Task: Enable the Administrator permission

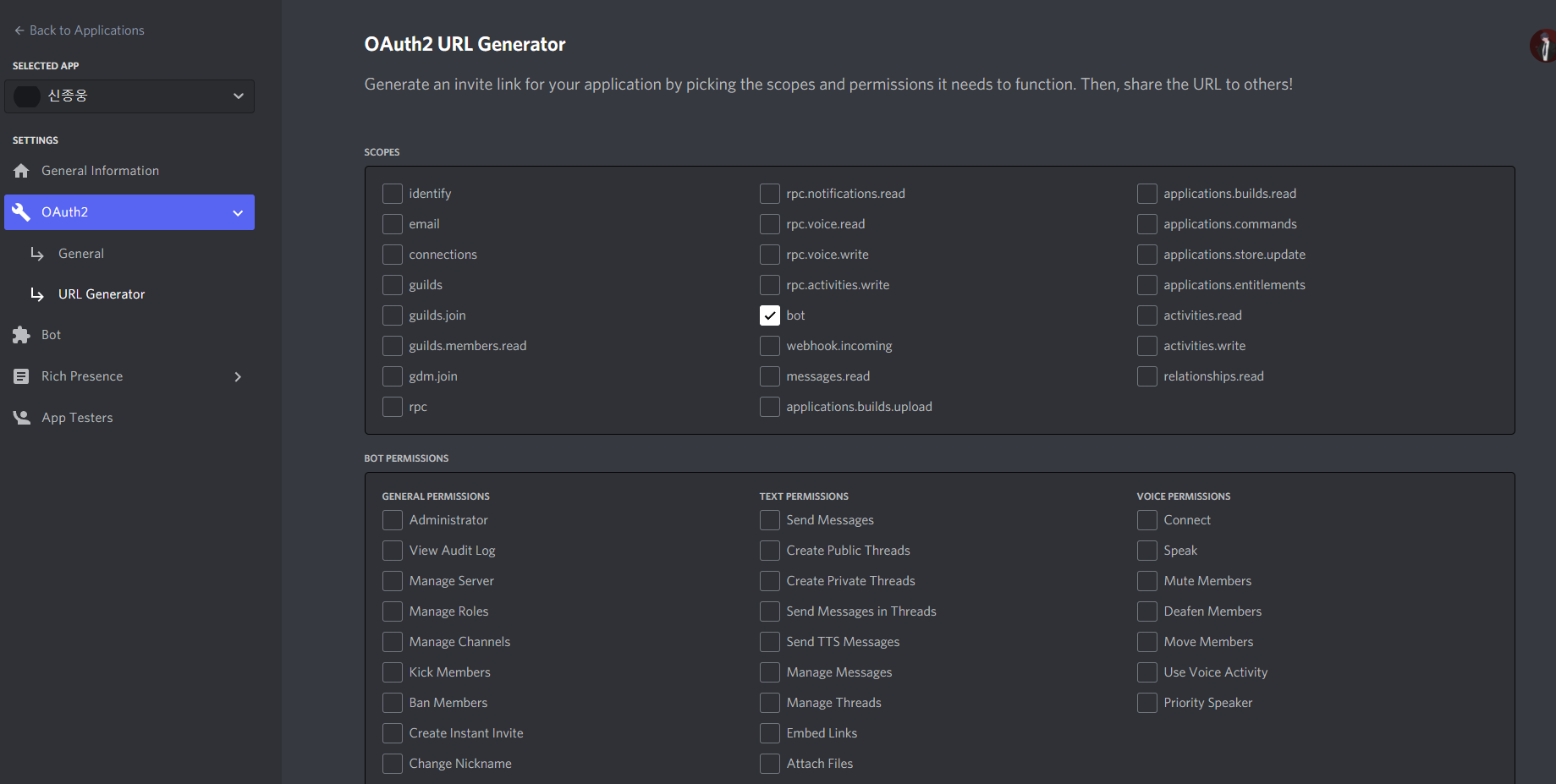Action: tap(393, 520)
